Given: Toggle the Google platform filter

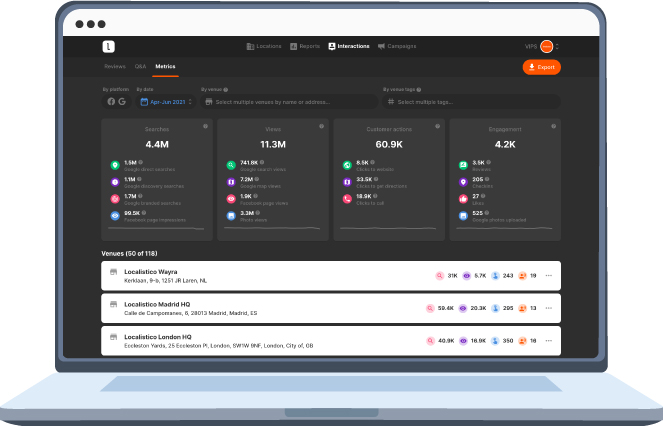Looking at the screenshot, I should pos(122,101).
